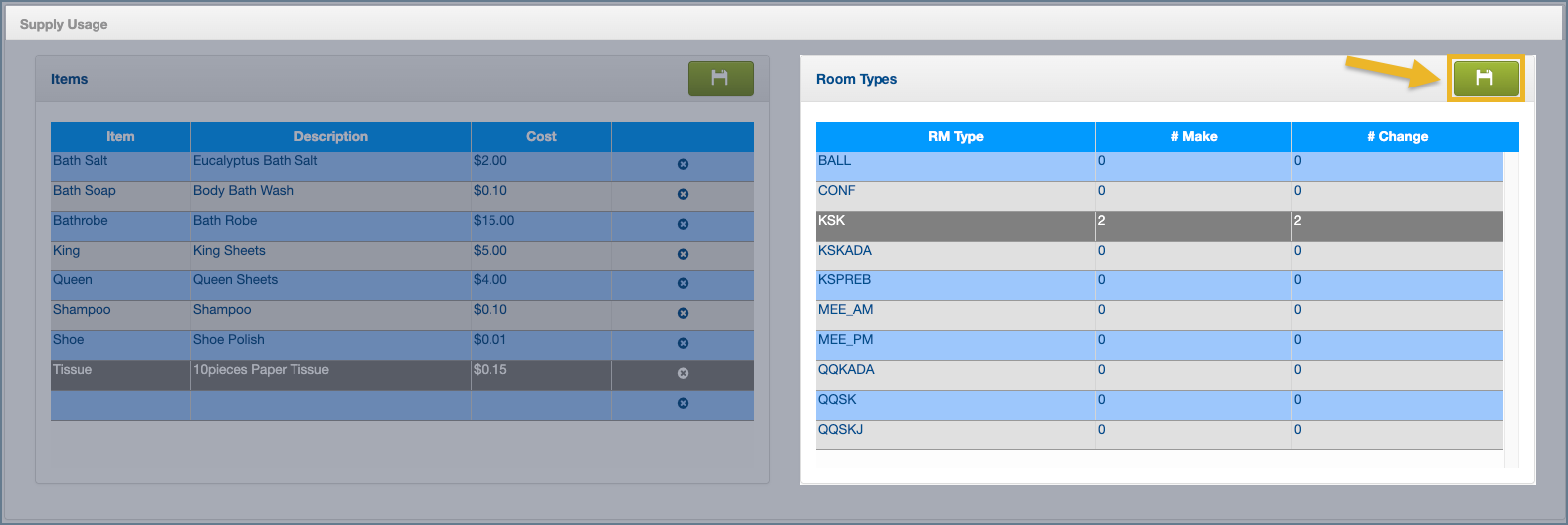Delete the Bath Robe item
1568x525 pixels.
(683, 225)
